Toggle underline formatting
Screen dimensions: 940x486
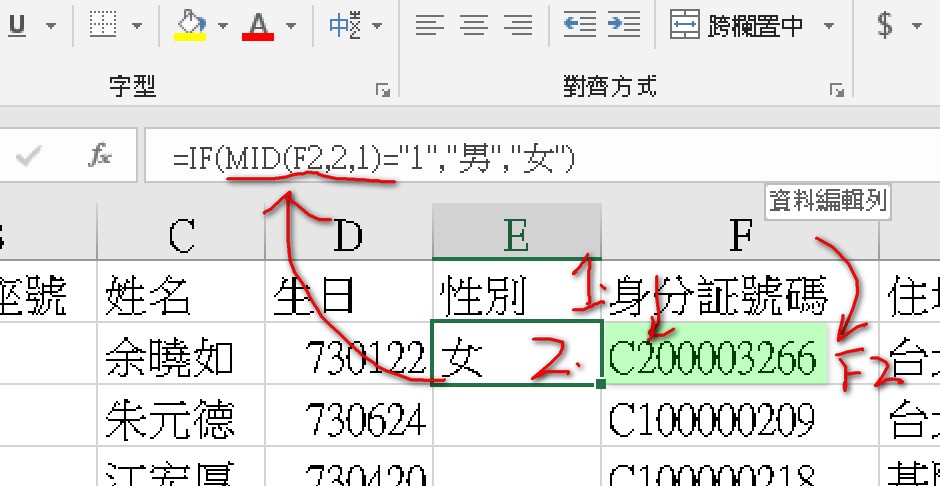point(17,25)
